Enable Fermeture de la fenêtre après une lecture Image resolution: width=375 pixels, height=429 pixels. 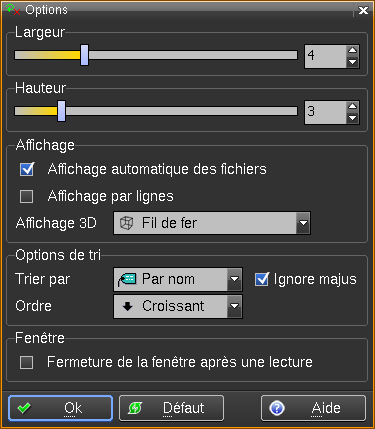(x=27, y=362)
